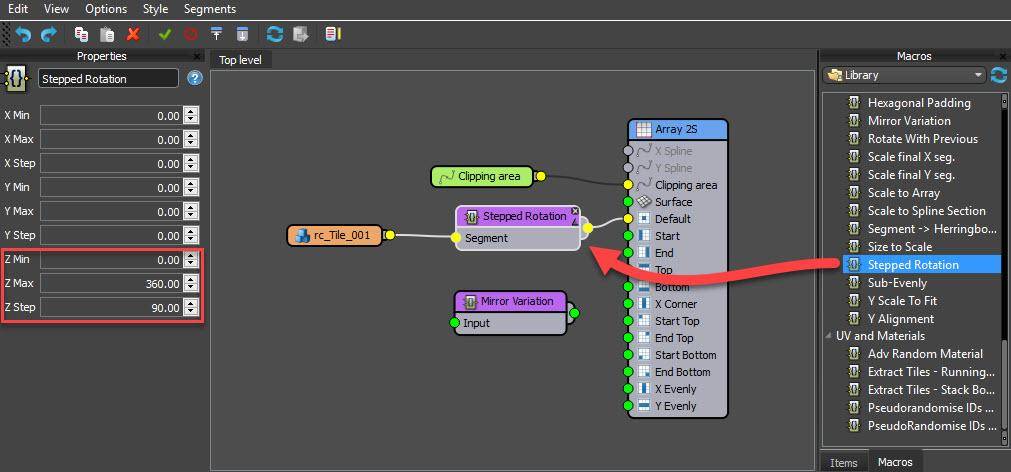1011x472 pixels.
Task: Click the Undo arrow in the toolbar
Action: pos(23,34)
